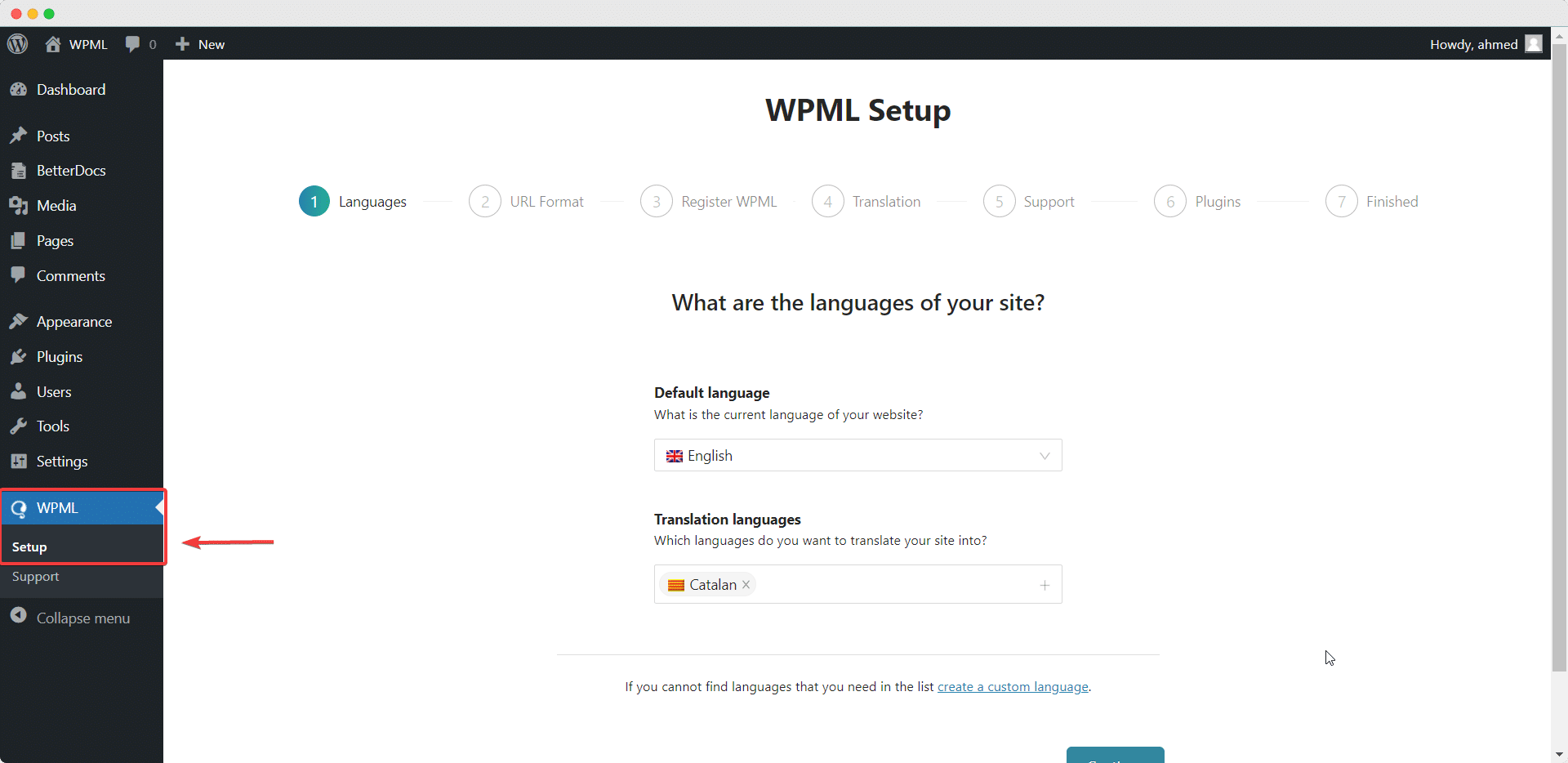Click step 3 Register WPML circle
Viewport: 1568px width, 763px height.
point(656,201)
